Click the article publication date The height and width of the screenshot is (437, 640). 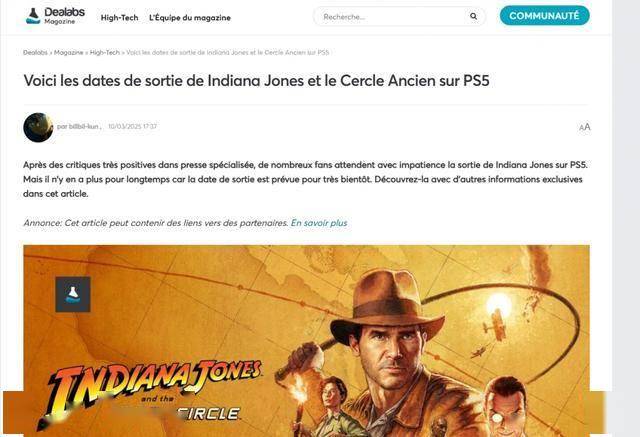pos(132,126)
